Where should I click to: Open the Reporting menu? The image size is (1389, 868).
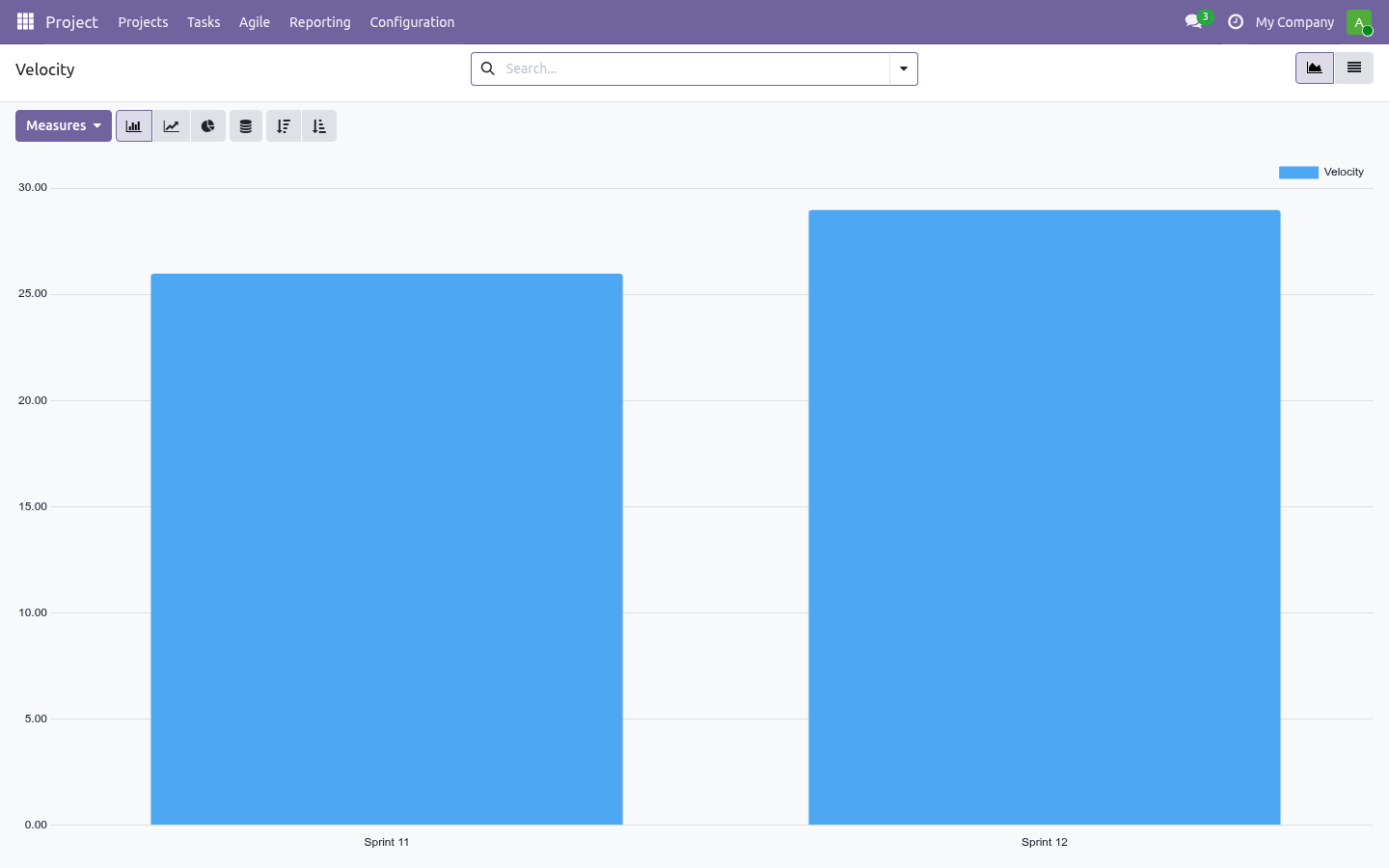(x=320, y=22)
